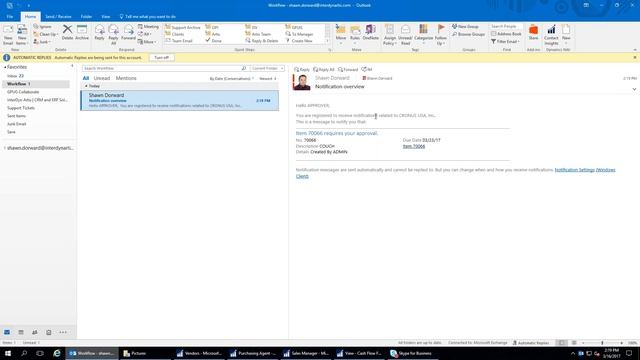
Task: Open the Address Book
Action: click(506, 34)
